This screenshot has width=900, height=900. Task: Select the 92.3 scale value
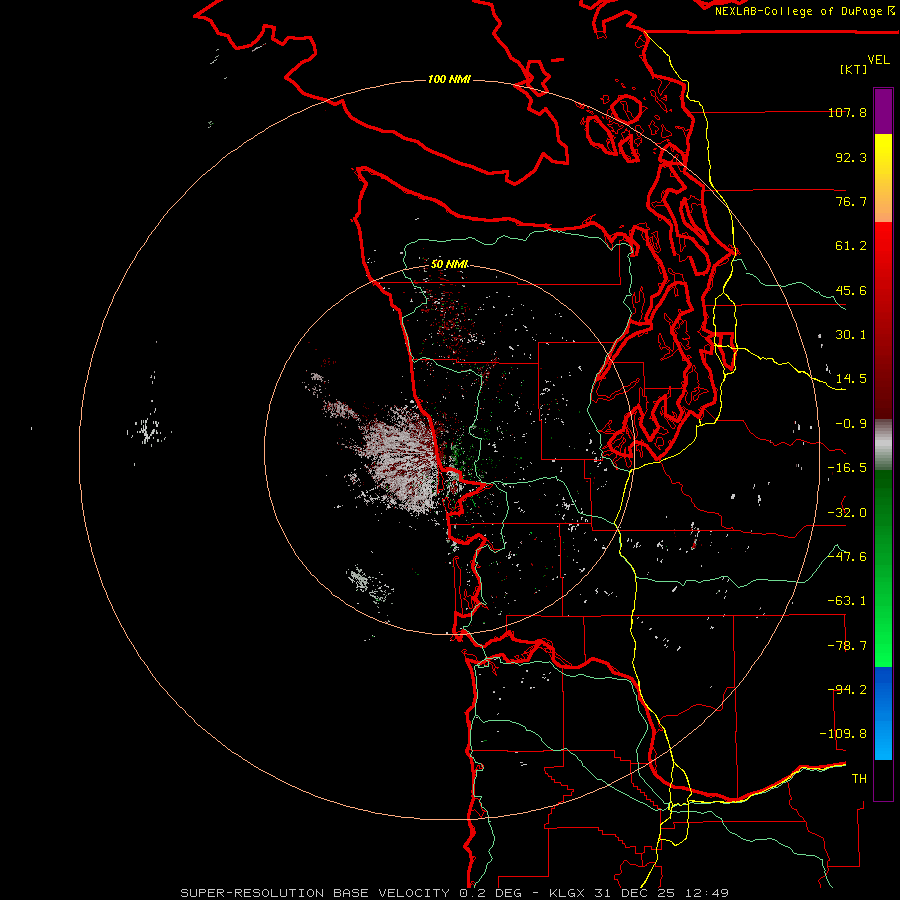pyautogui.click(x=851, y=157)
